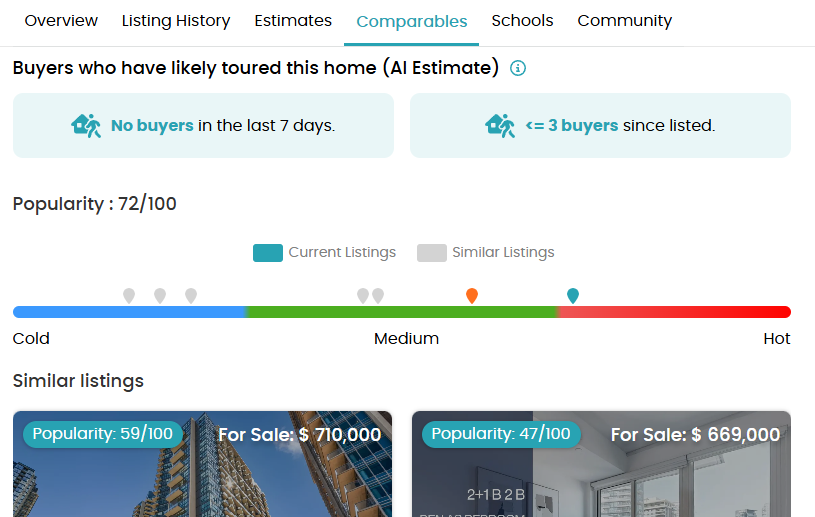Click the info icon beside AI Estimate heading

(518, 68)
